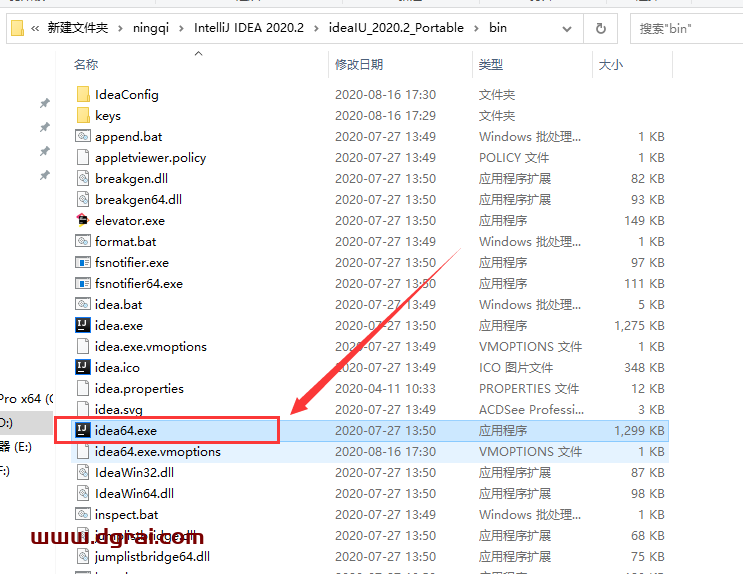Click the keys folder icon
The height and width of the screenshot is (574, 743).
(83, 115)
